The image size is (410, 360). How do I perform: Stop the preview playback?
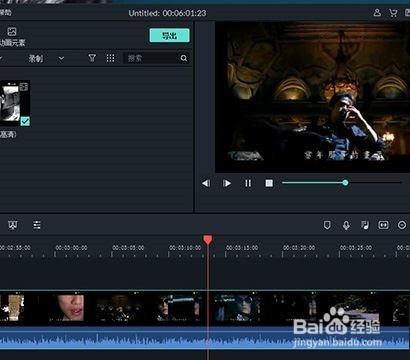pyautogui.click(x=269, y=183)
